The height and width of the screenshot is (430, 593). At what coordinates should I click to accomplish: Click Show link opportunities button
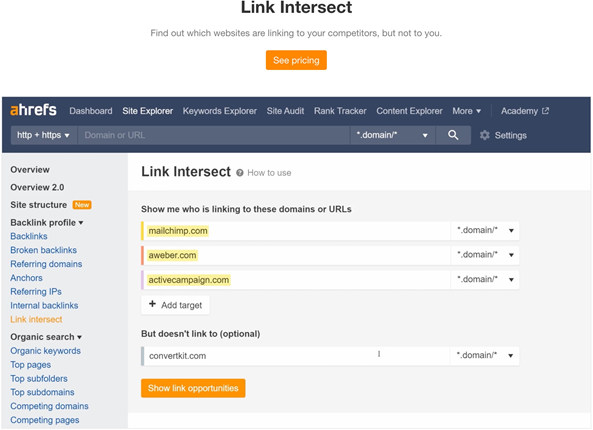[x=193, y=388]
